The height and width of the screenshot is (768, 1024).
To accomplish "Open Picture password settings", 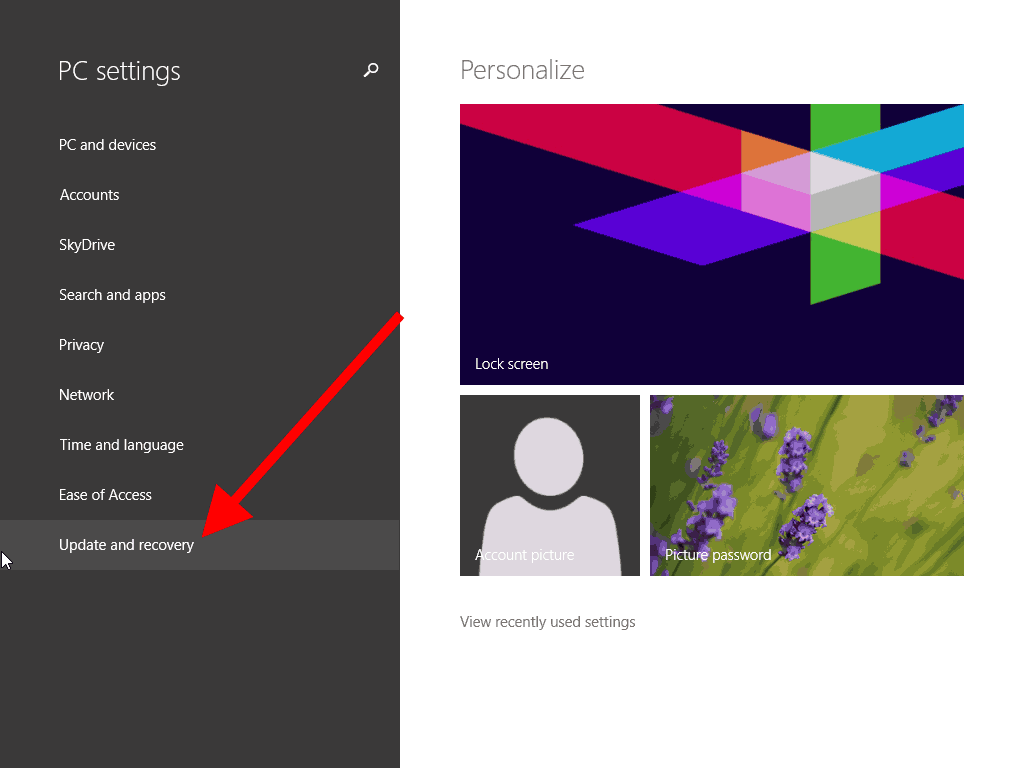I will 806,485.
